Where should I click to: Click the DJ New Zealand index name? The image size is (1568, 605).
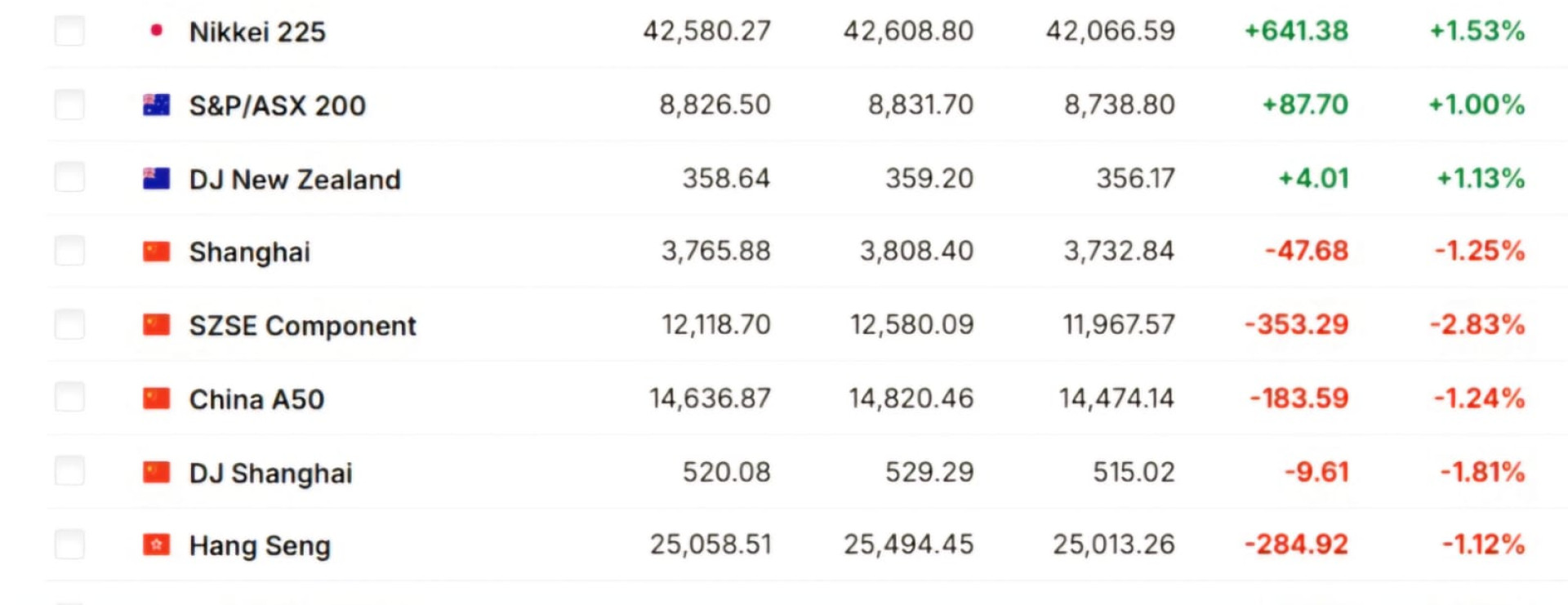295,179
